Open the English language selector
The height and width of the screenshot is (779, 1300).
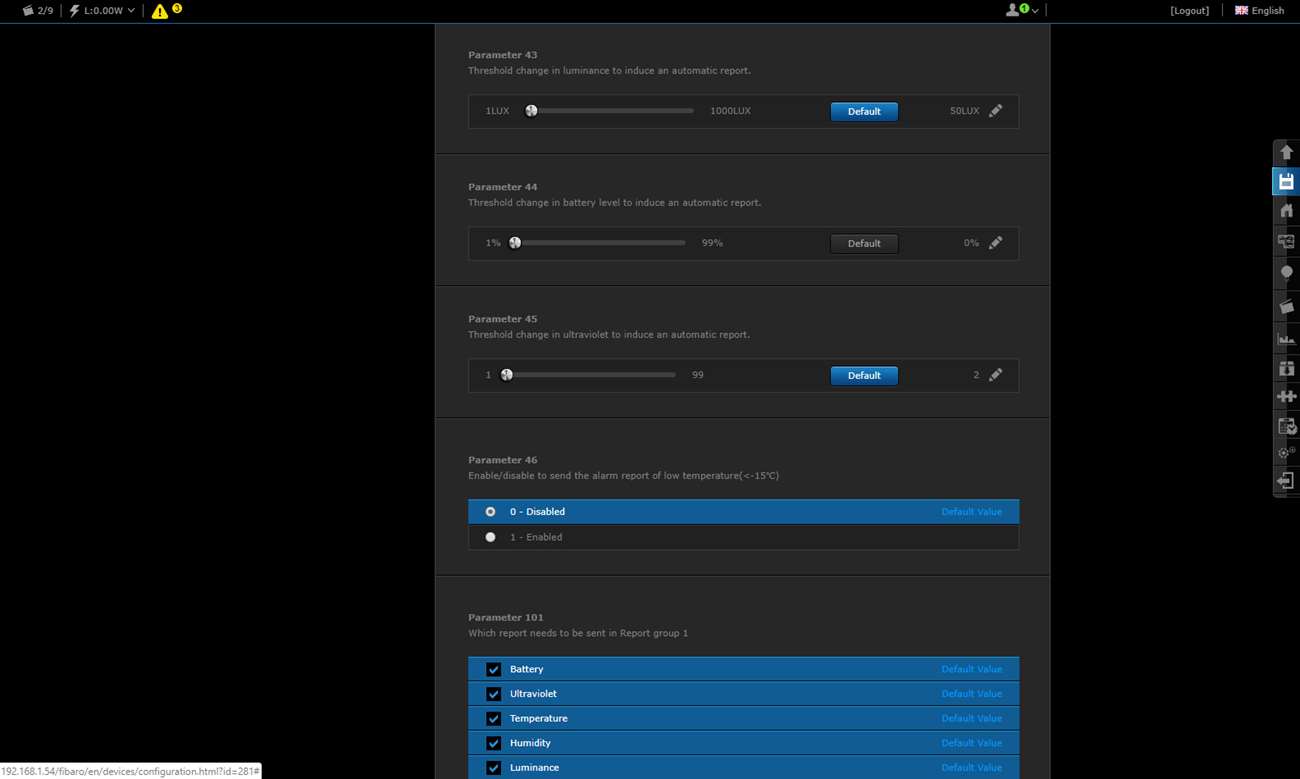coord(1259,11)
